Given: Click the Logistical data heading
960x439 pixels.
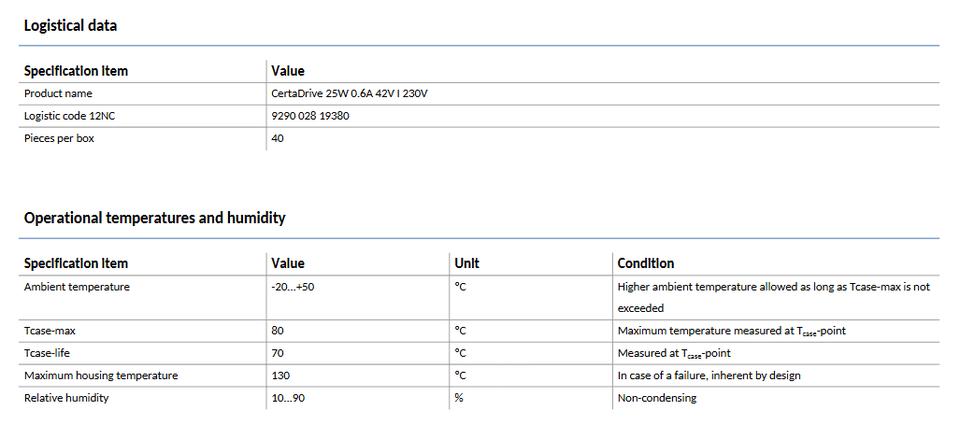Looking at the screenshot, I should [70, 26].
